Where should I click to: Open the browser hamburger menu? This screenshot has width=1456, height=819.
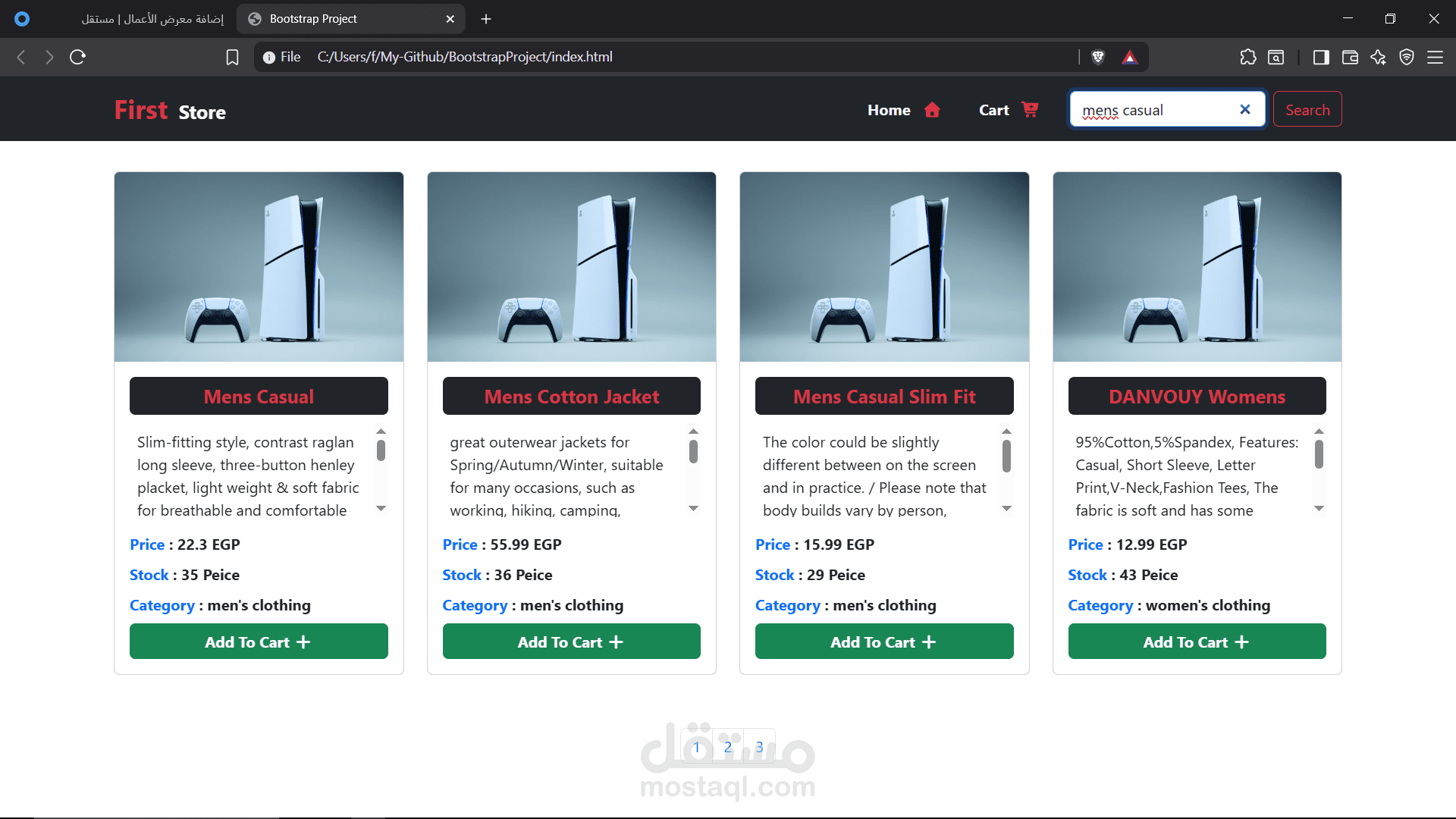[x=1435, y=57]
